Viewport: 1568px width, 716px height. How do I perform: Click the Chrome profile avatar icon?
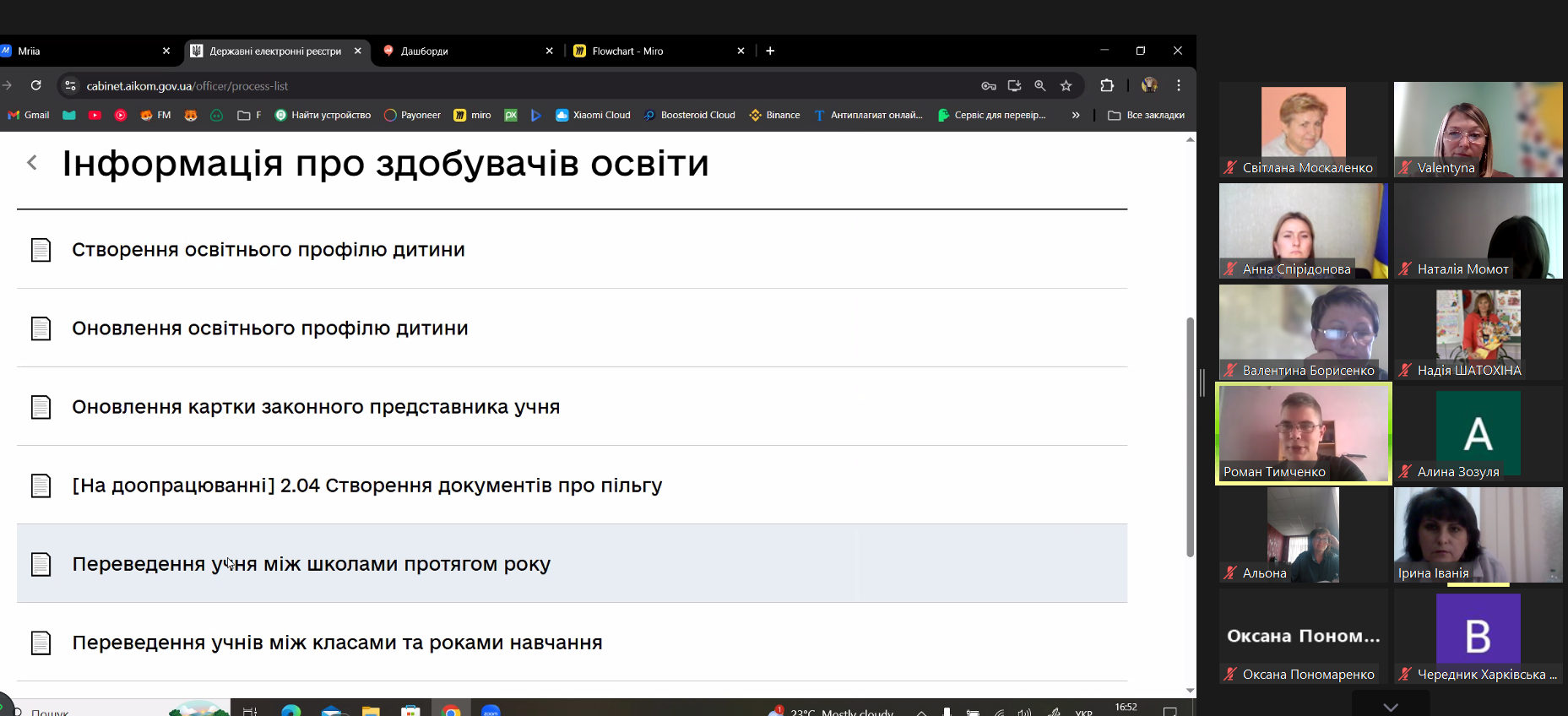1149,85
